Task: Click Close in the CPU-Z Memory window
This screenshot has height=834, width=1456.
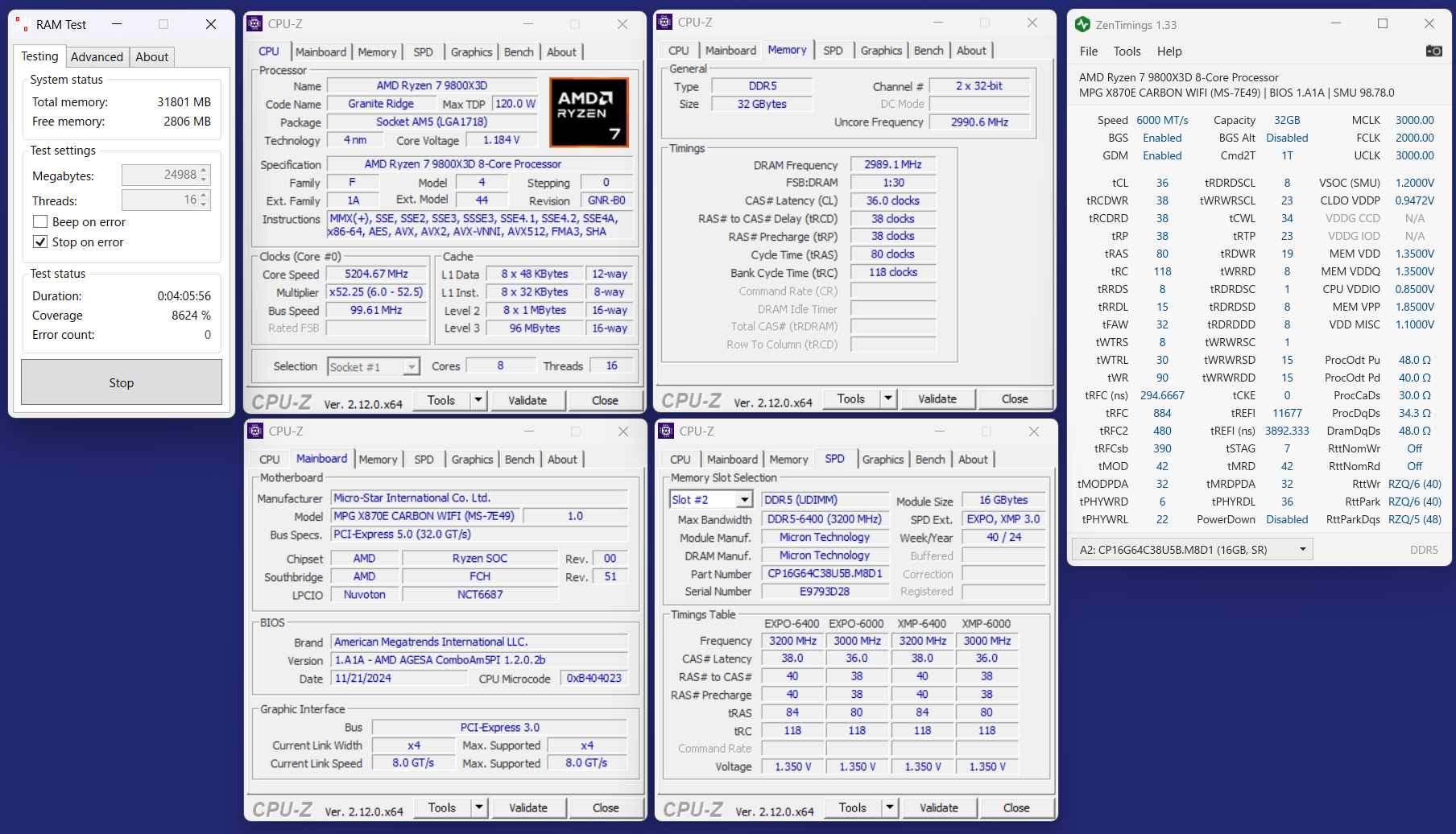Action: click(1015, 398)
